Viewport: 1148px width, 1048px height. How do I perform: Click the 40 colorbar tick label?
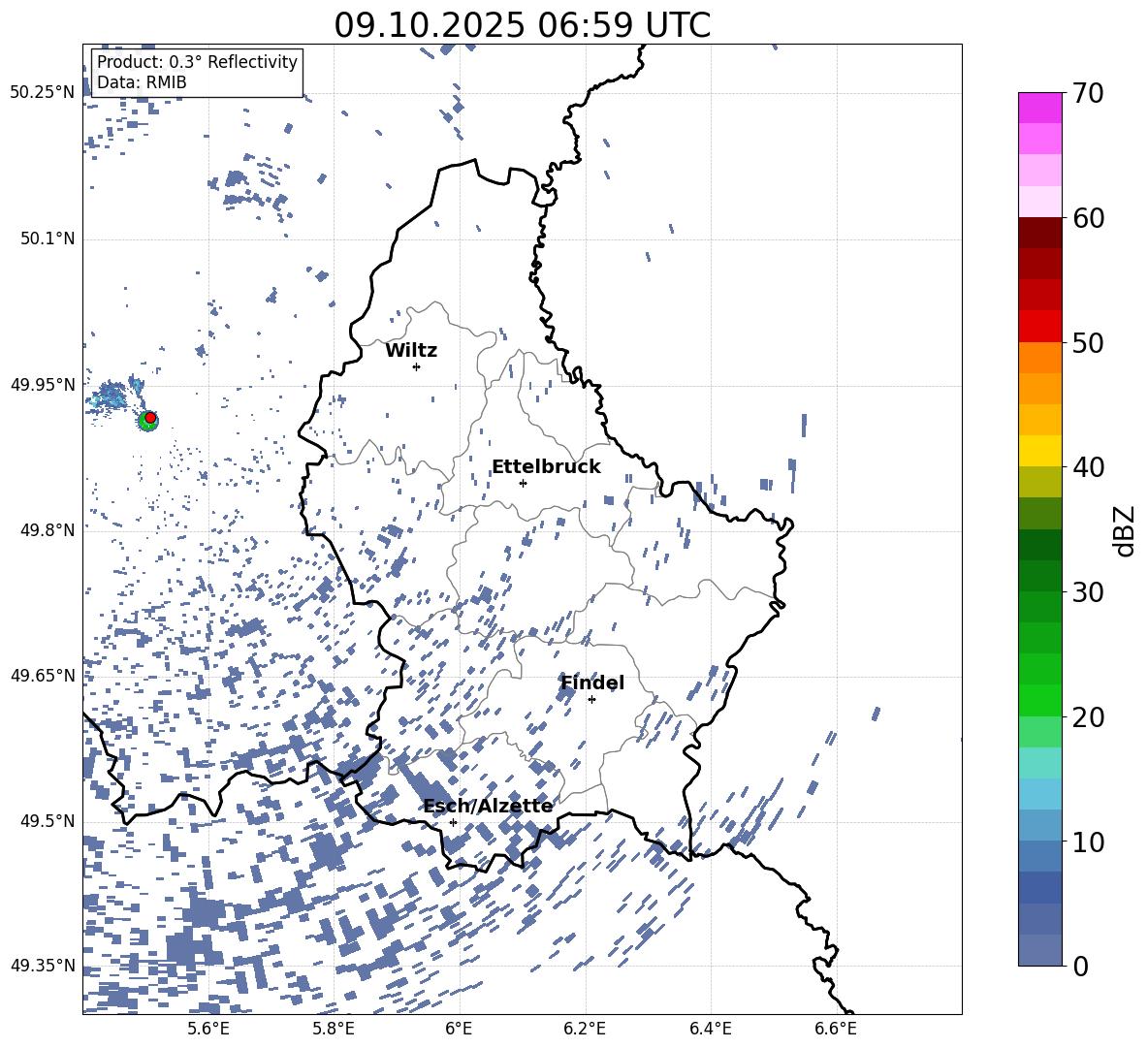tap(1088, 467)
